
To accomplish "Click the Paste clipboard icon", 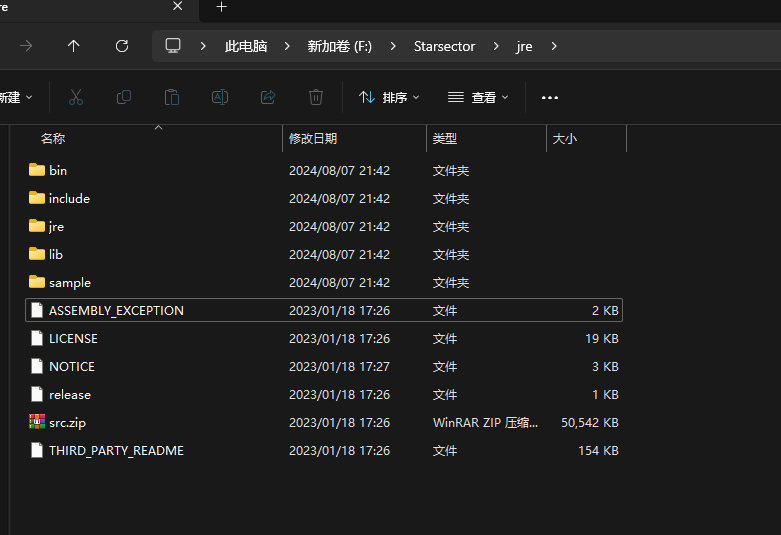I will click(172, 97).
